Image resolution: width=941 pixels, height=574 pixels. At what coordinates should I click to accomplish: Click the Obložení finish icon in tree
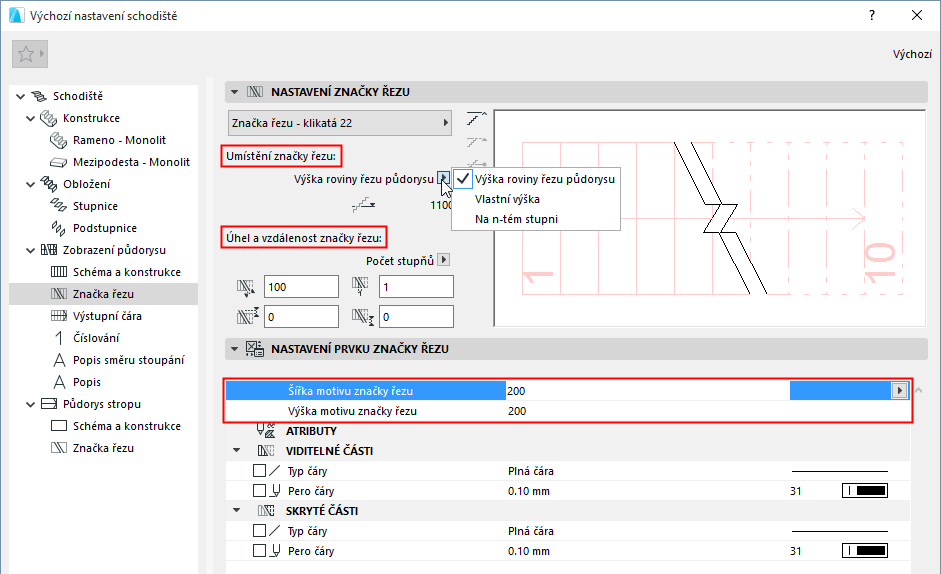point(49,184)
